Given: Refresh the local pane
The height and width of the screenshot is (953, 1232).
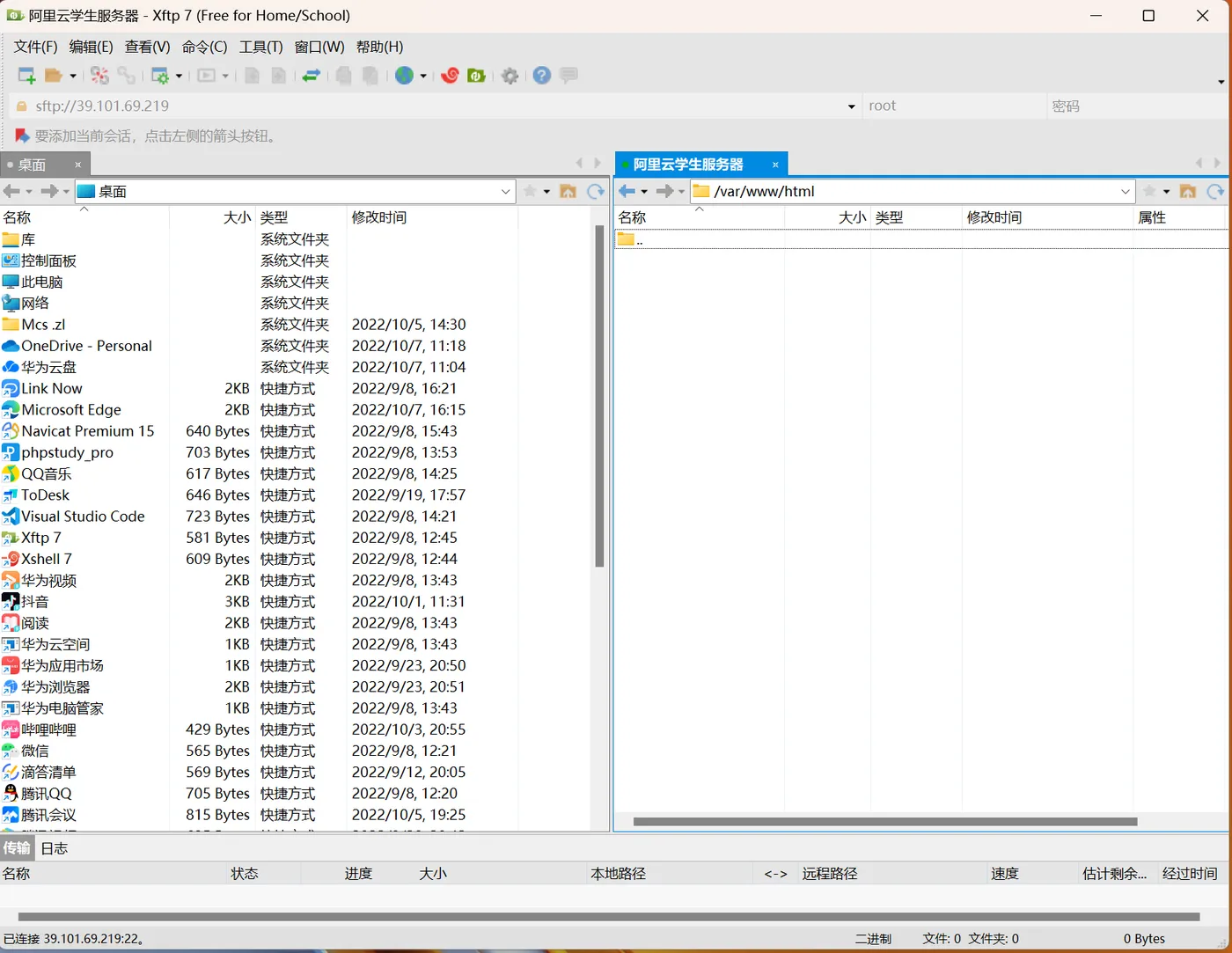Looking at the screenshot, I should click(x=596, y=191).
